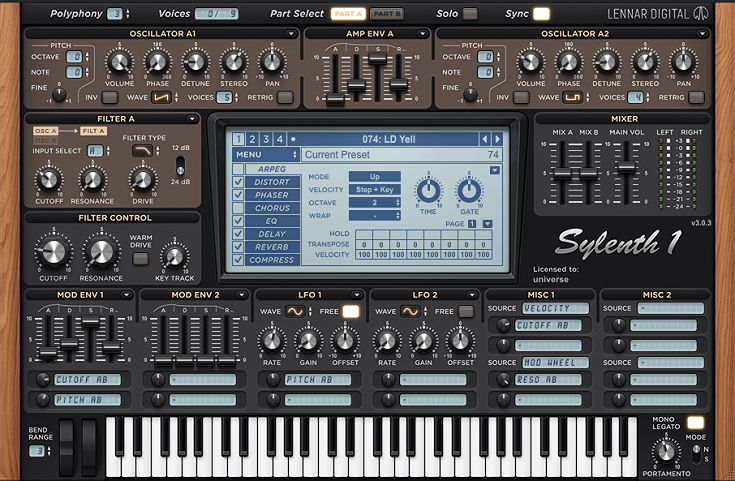
Task: Enable the ARPEG checkbox
Action: pyautogui.click(x=238, y=169)
